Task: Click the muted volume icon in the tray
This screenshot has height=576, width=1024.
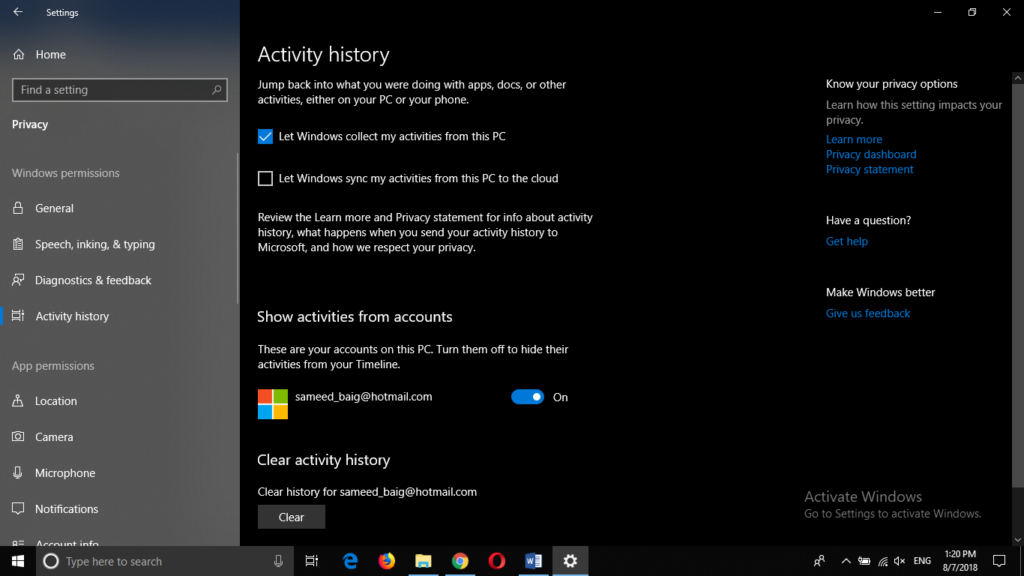Action: click(899, 561)
